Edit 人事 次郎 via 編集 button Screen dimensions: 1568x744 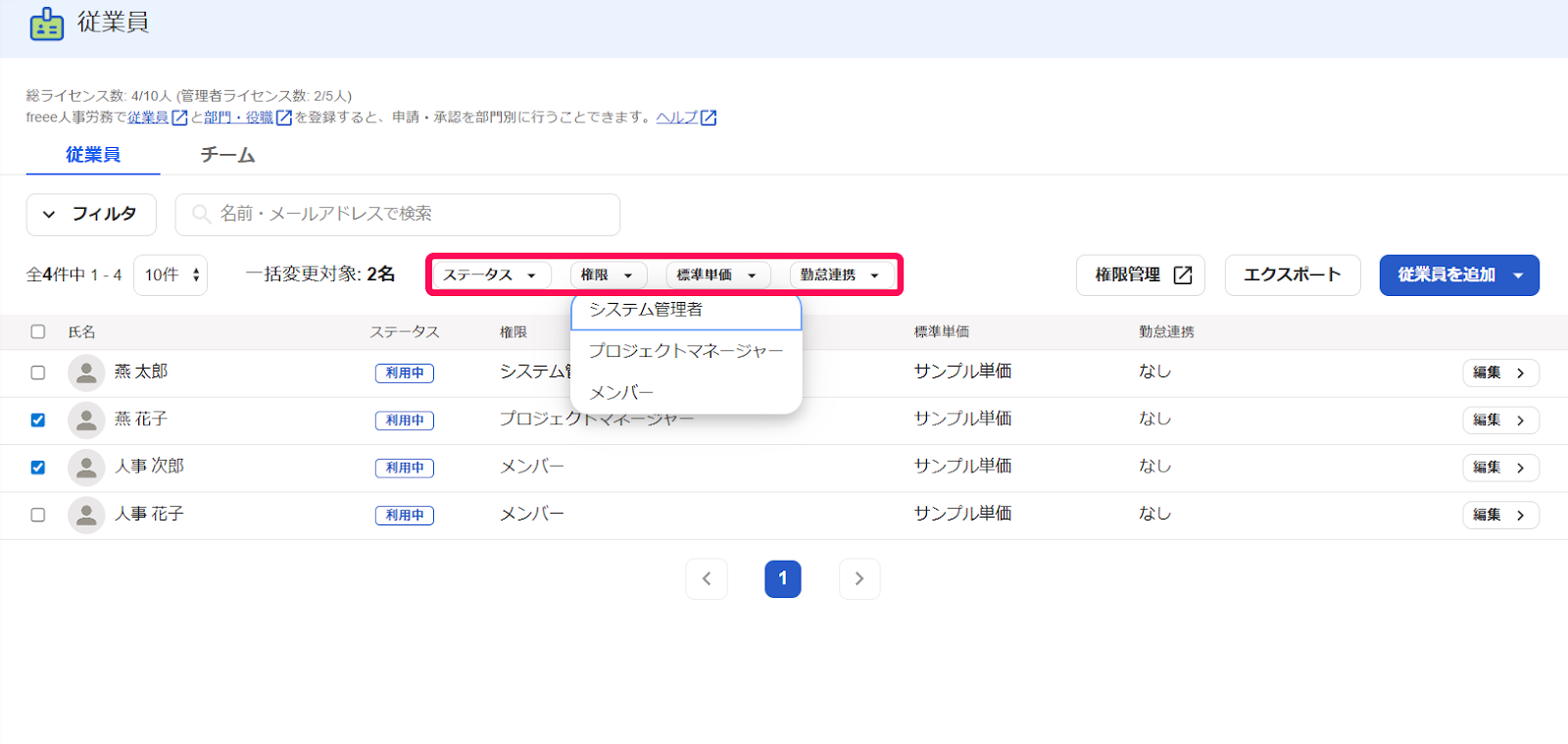coord(1500,468)
